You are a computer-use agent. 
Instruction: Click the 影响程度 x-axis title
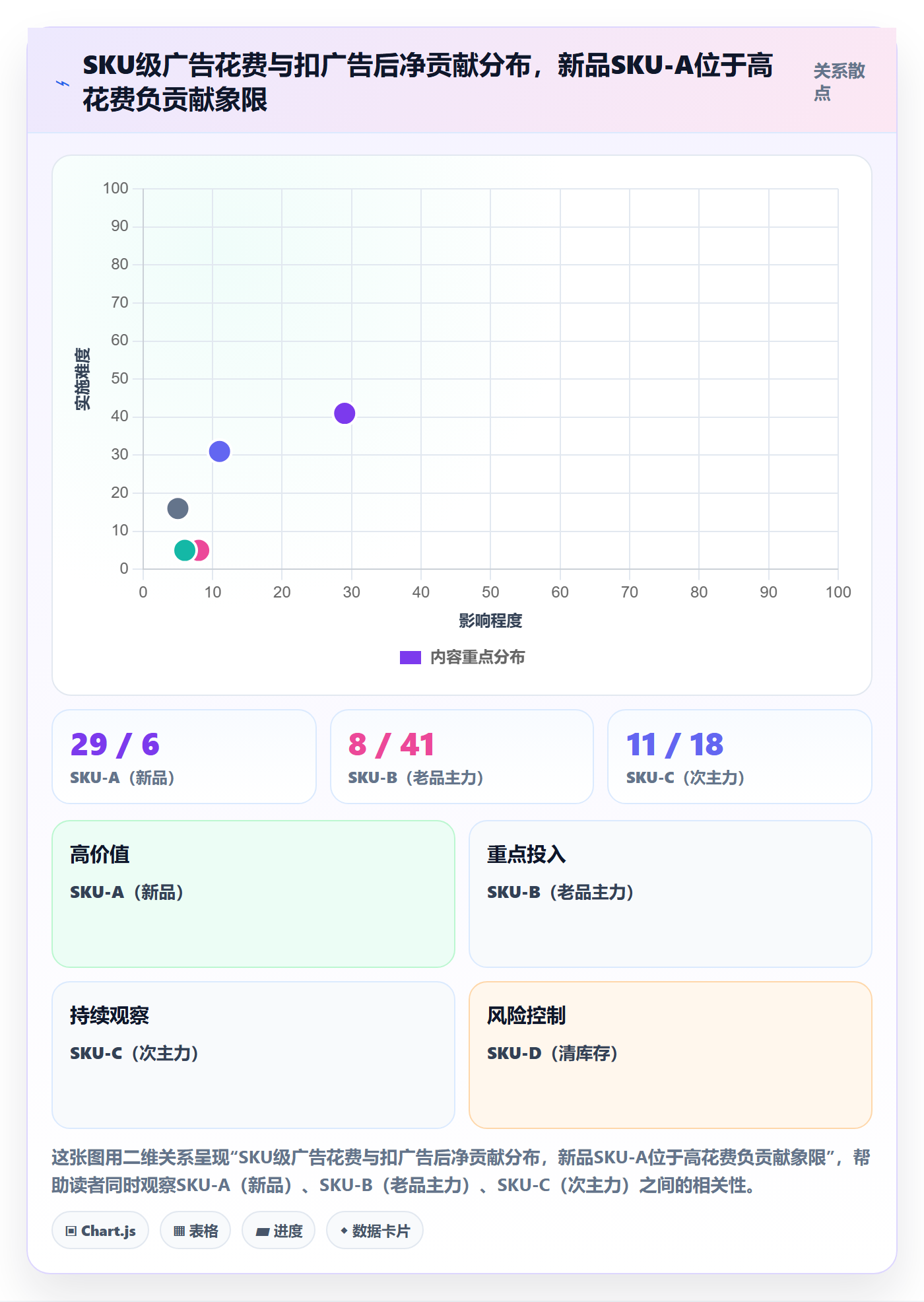490,621
